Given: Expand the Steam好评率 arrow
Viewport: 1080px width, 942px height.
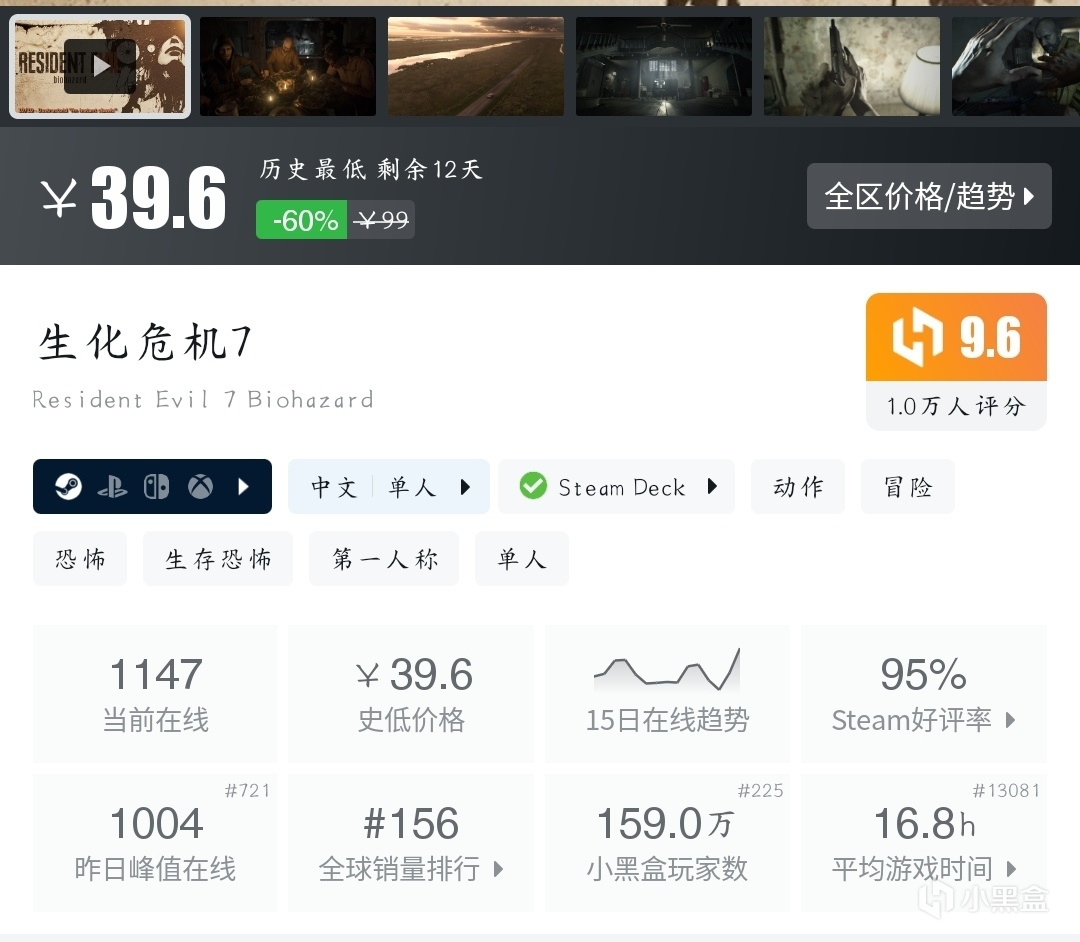Looking at the screenshot, I should 1010,720.
